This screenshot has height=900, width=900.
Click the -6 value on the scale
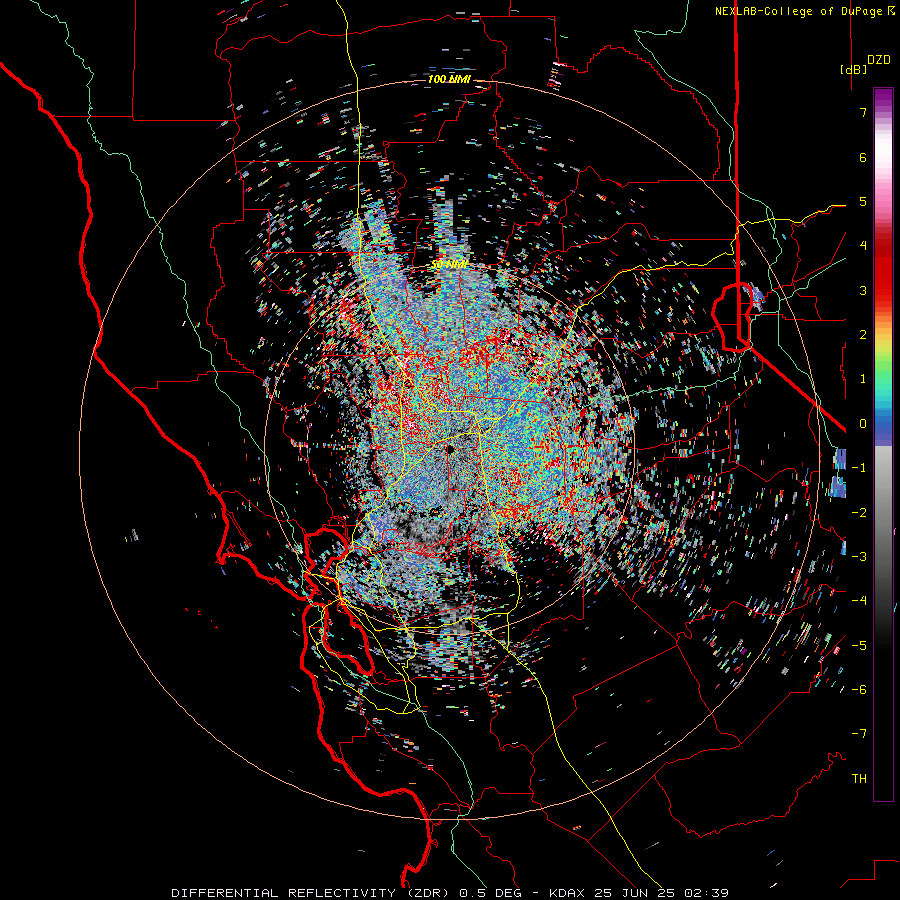tap(859, 690)
